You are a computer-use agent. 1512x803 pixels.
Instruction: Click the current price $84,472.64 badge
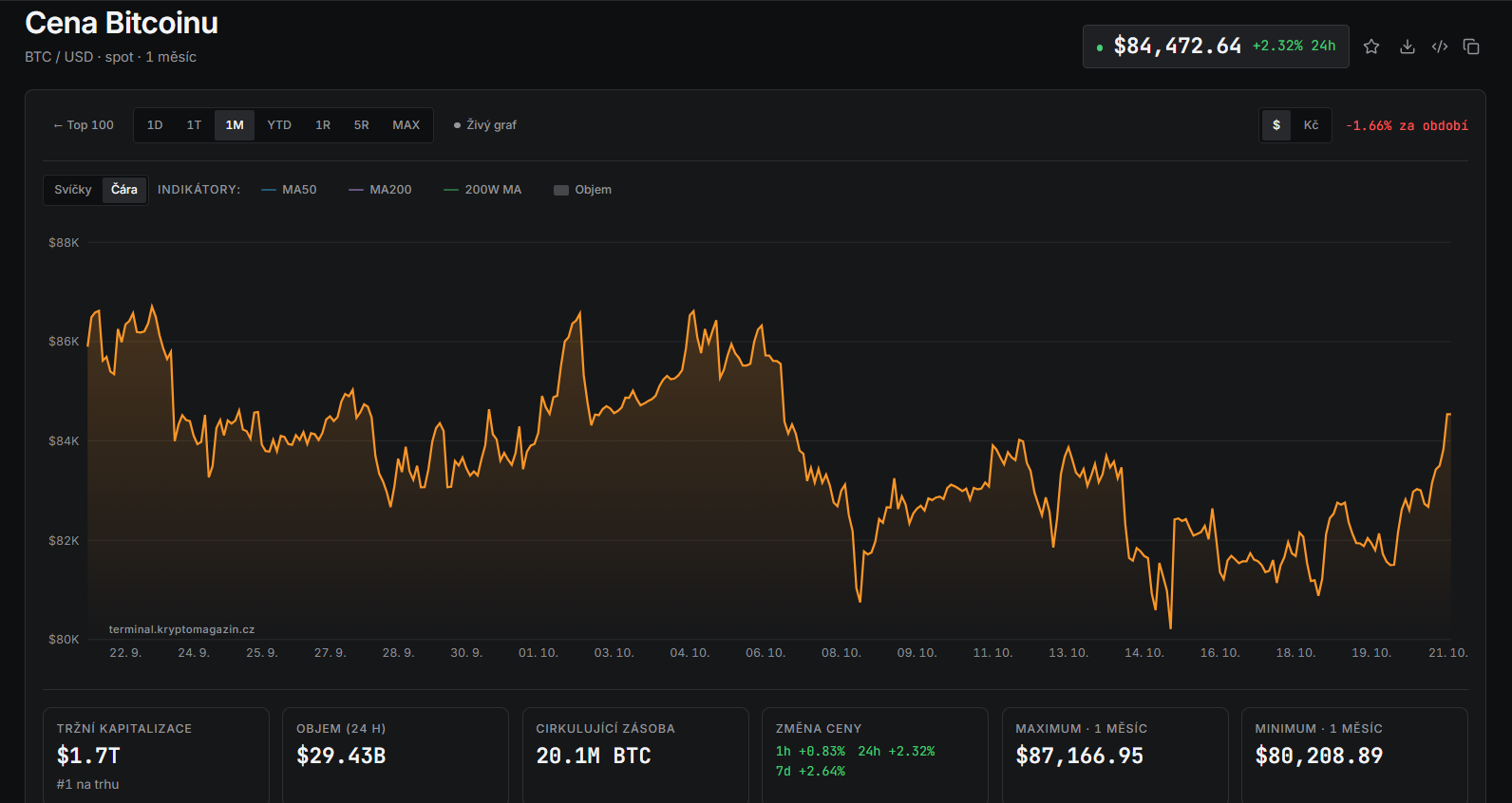[1216, 47]
